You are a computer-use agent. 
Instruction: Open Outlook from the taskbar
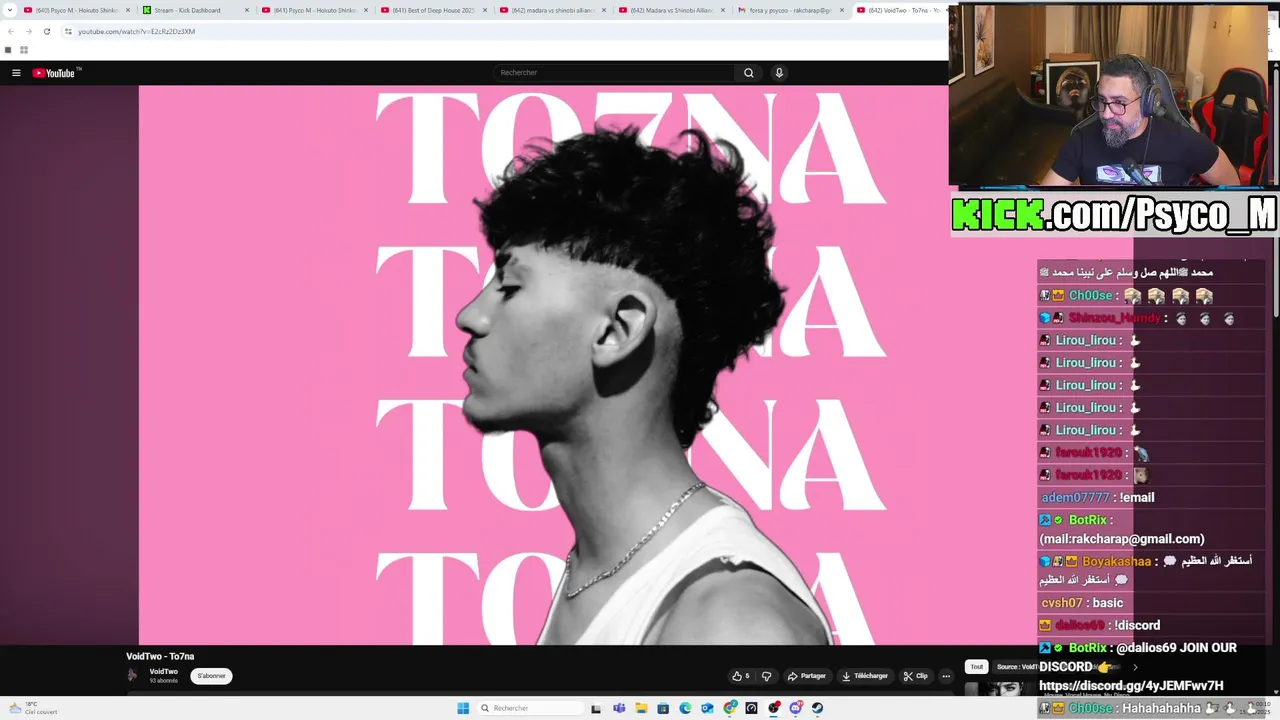[x=707, y=708]
